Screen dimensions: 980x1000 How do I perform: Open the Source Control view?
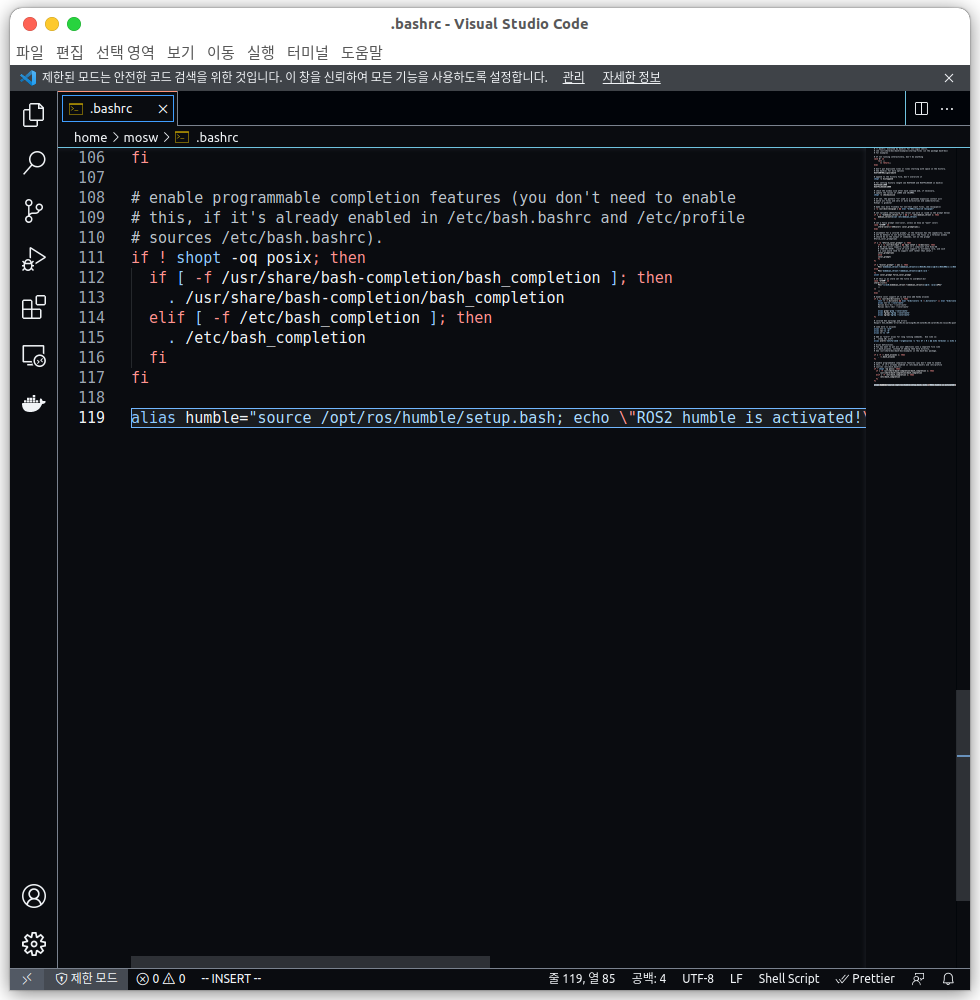coord(33,210)
